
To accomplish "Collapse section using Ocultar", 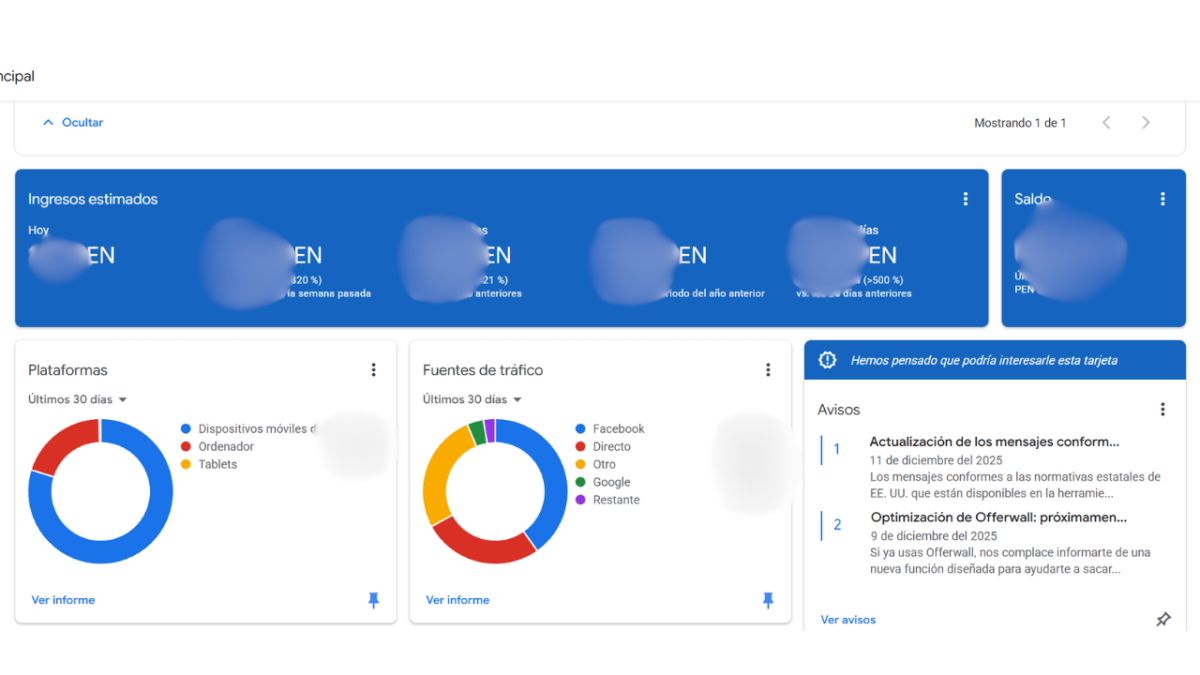I will (x=73, y=123).
